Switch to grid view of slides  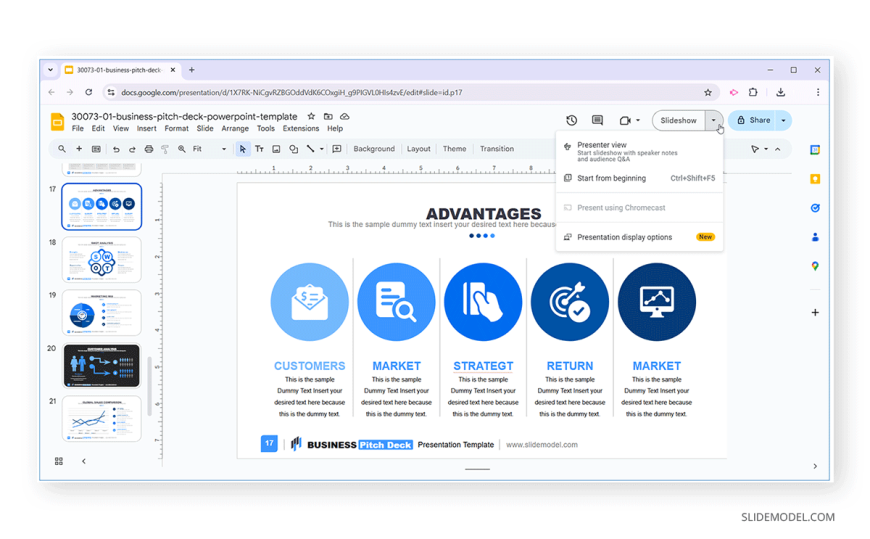[59, 461]
